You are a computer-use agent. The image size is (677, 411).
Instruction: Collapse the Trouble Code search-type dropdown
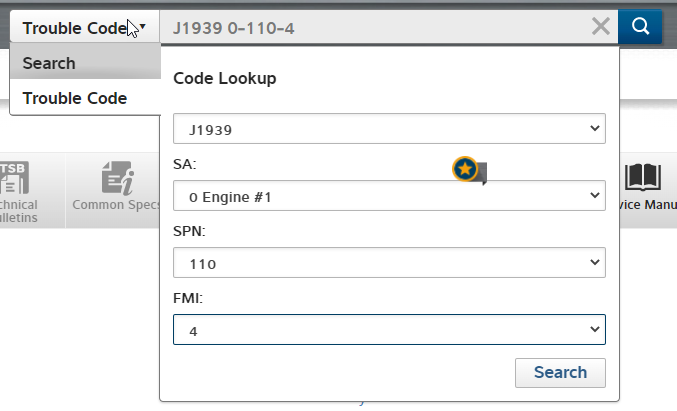tap(84, 28)
